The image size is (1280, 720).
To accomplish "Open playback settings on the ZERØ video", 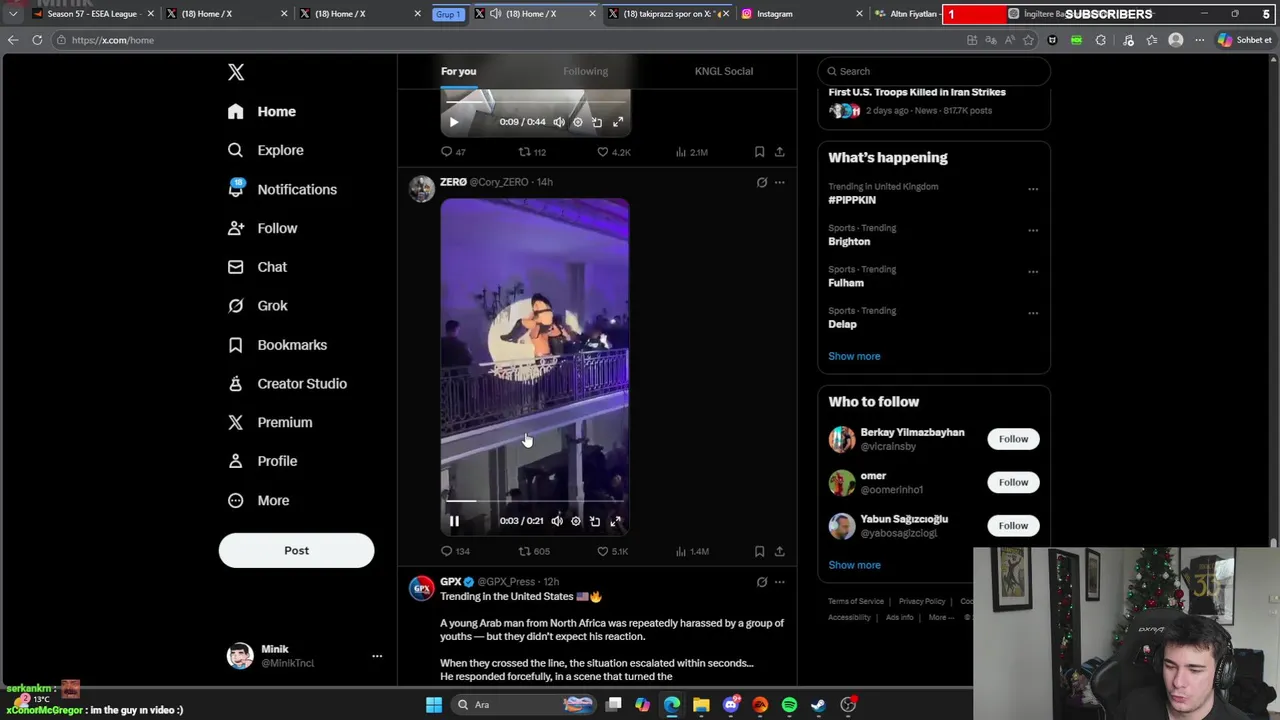I will pos(576,521).
